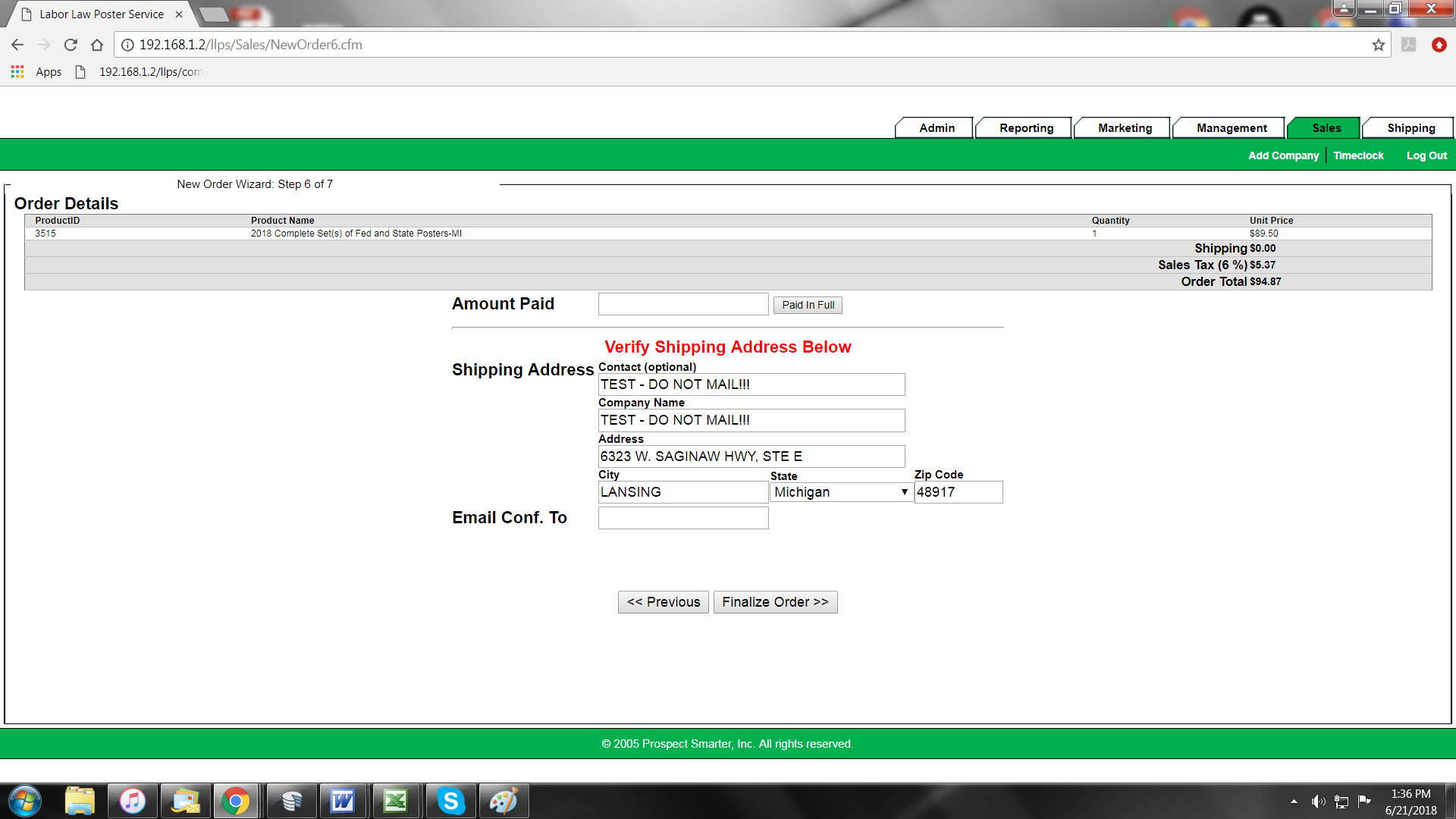Click Finalize Order >> button
Screen dimensions: 1456x819
pyautogui.click(x=775, y=602)
